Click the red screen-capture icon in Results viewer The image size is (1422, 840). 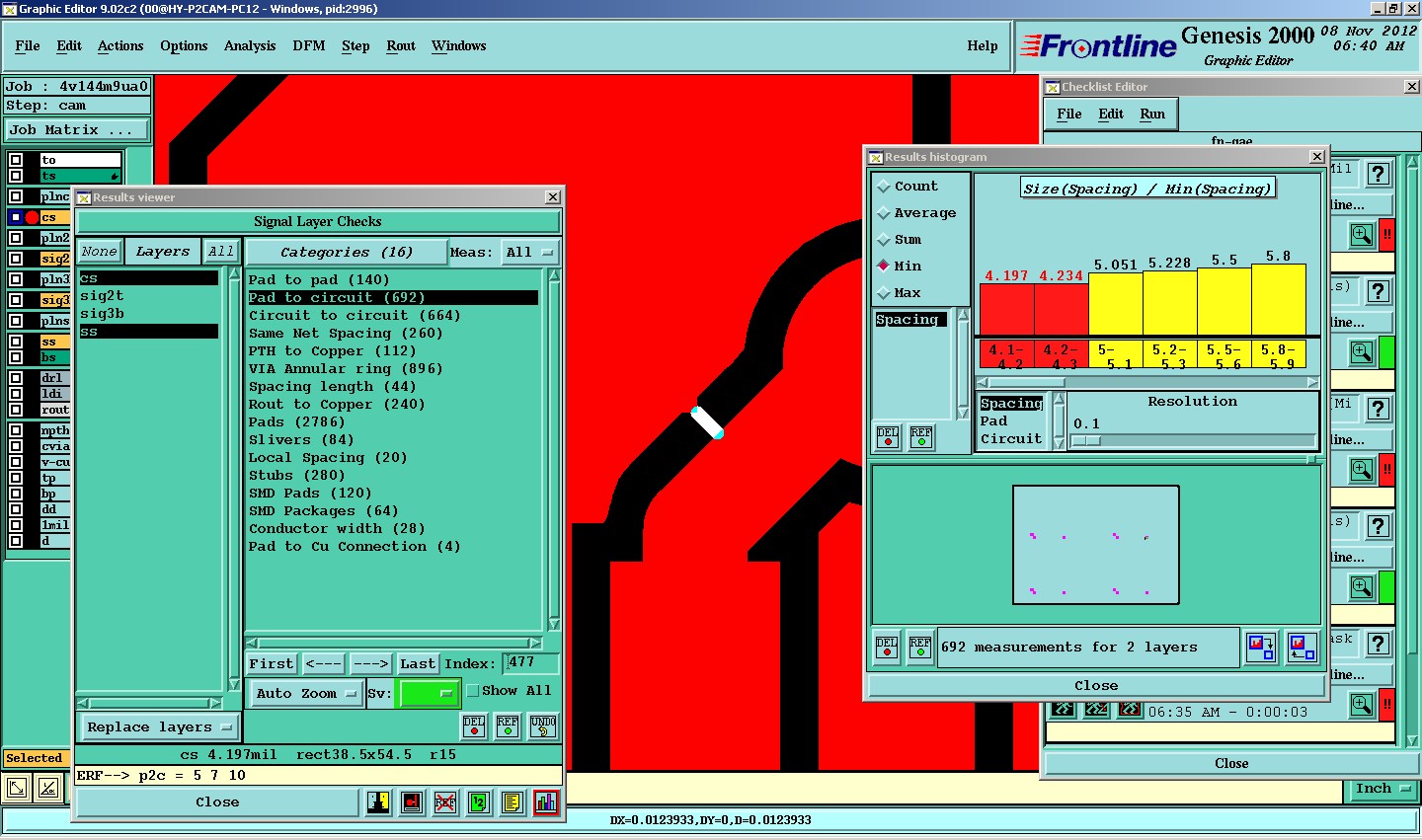[x=412, y=802]
